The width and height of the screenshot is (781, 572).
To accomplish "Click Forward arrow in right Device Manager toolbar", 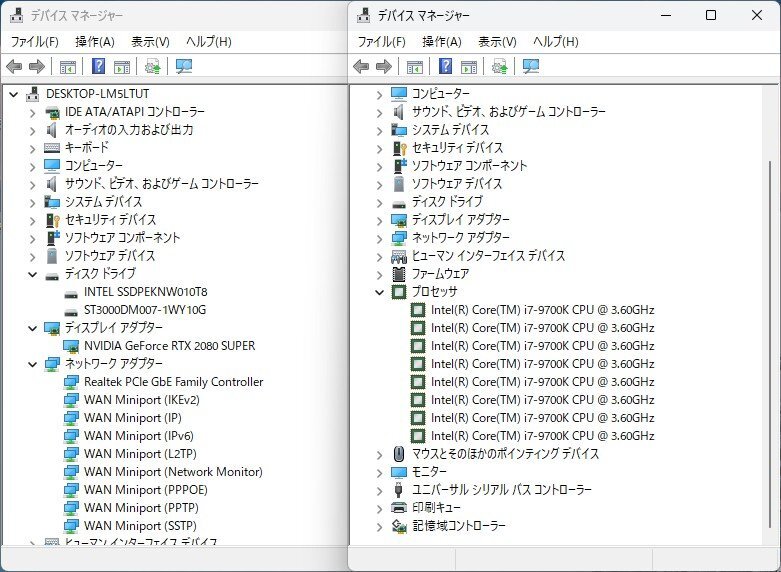I will (x=384, y=66).
